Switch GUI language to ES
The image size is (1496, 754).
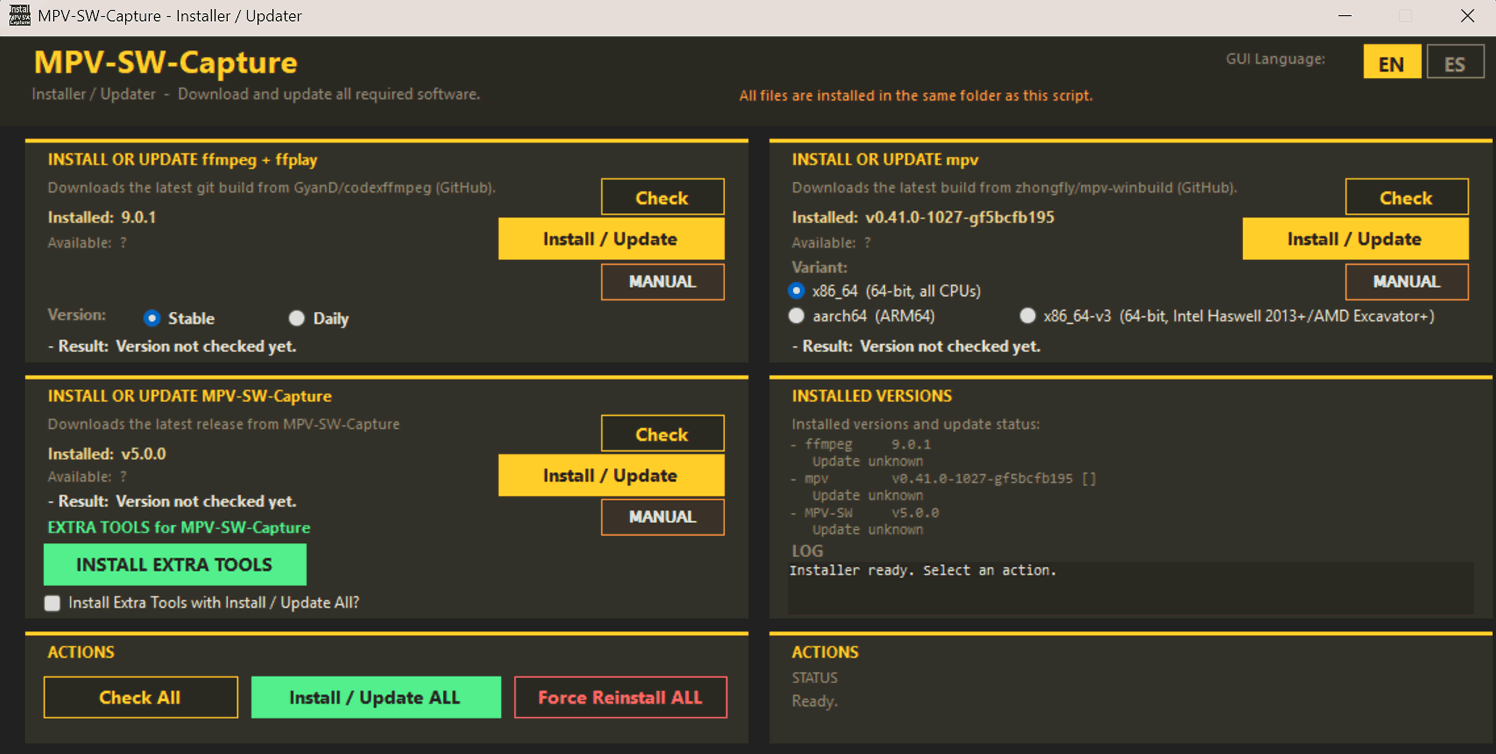1454,63
